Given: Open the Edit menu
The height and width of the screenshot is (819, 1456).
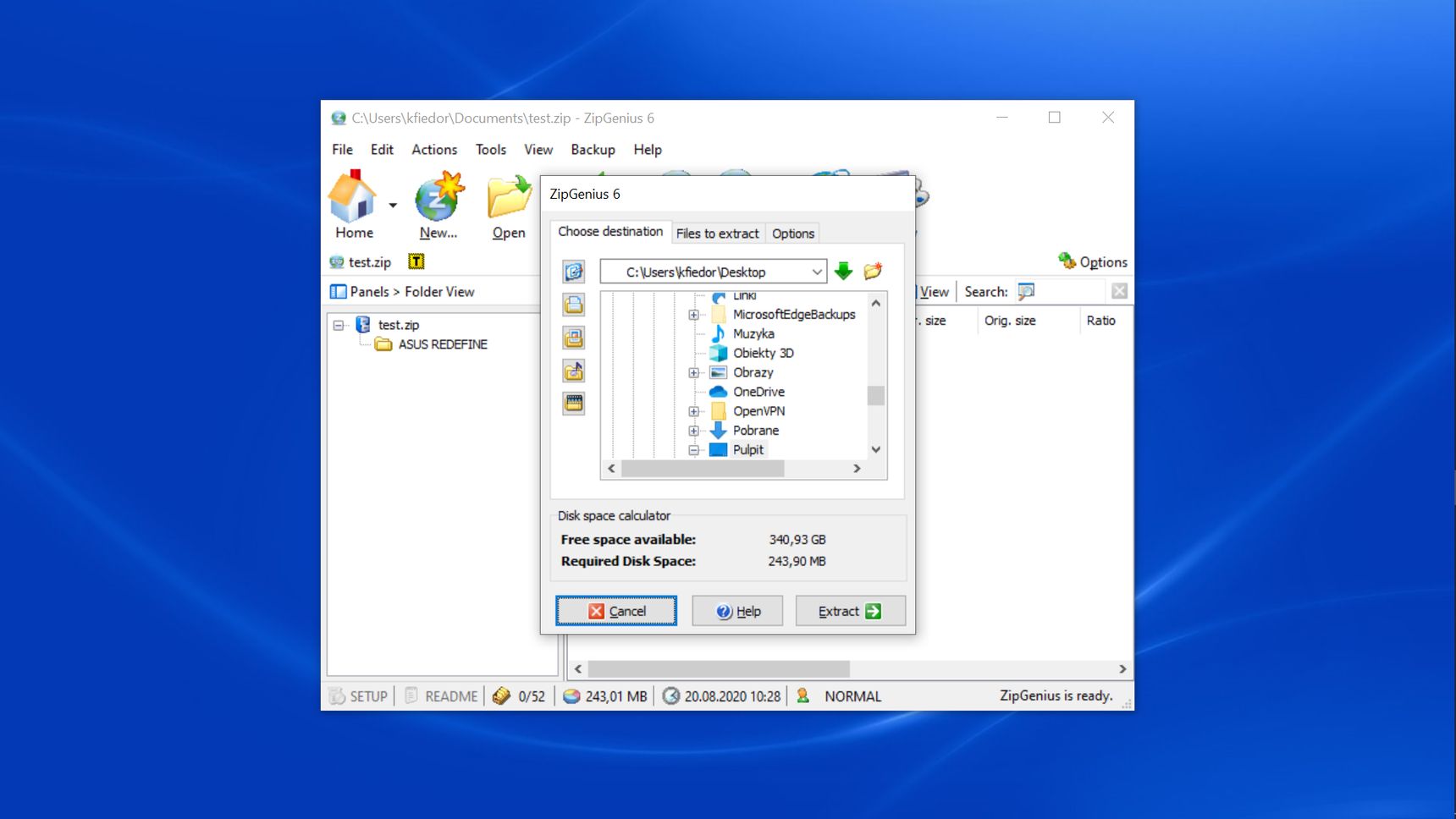Looking at the screenshot, I should (x=382, y=150).
